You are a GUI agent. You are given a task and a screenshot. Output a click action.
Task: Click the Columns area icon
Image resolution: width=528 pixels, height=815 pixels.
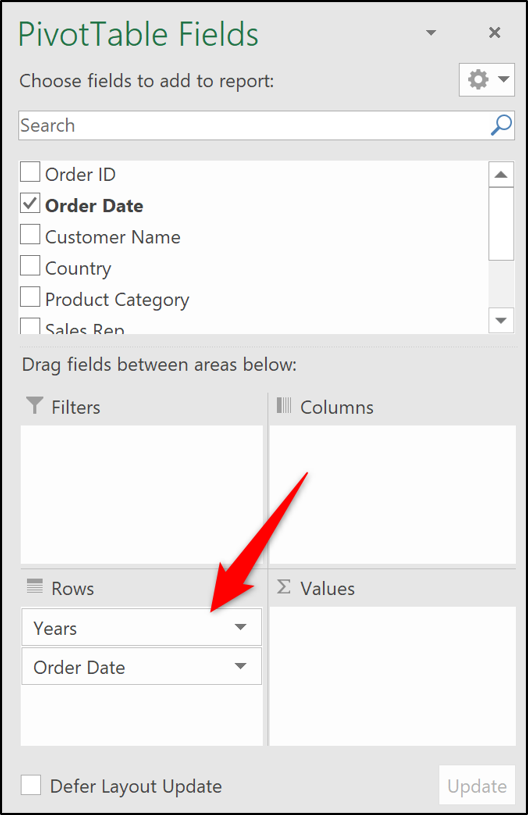[x=284, y=405]
